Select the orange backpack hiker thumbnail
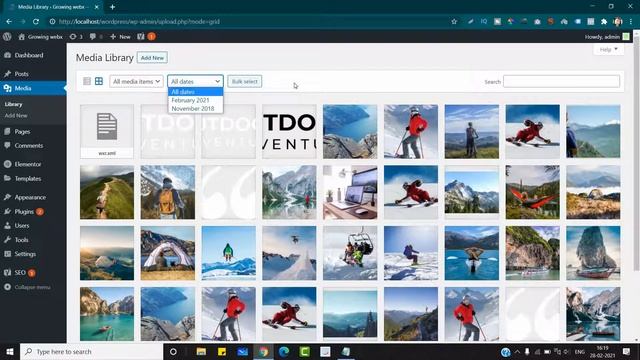Screen dimensions: 640x360 (168, 192)
